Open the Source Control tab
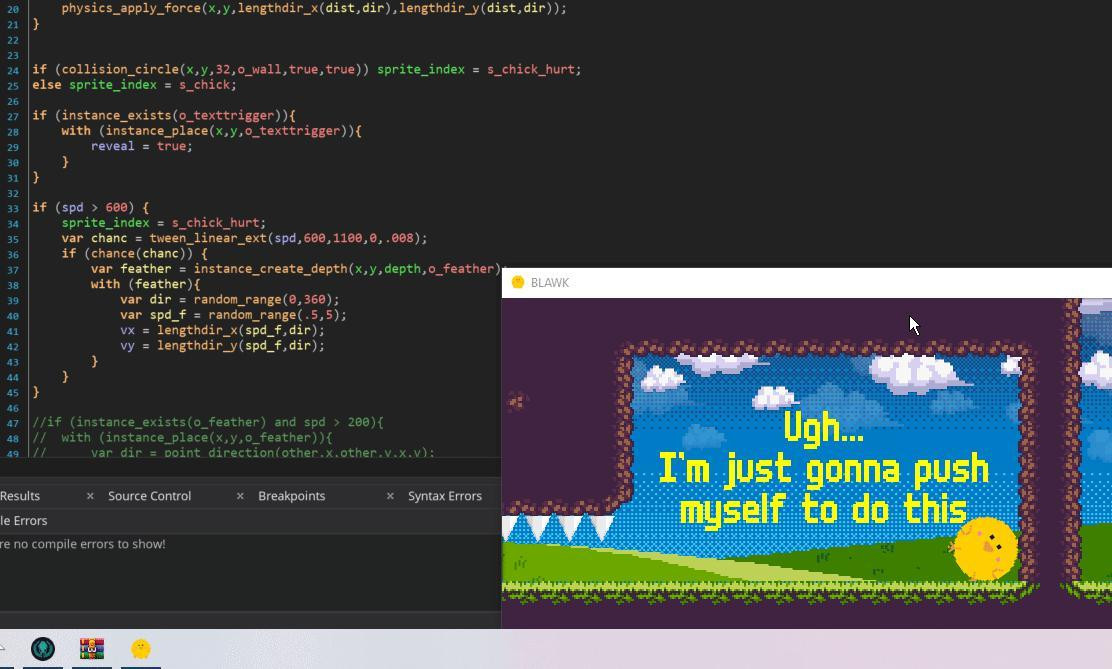Screen dimensions: 1112x669 tap(150, 496)
